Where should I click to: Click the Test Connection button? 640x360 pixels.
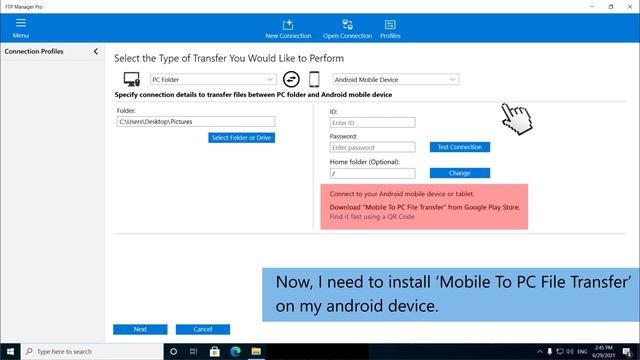pos(460,147)
